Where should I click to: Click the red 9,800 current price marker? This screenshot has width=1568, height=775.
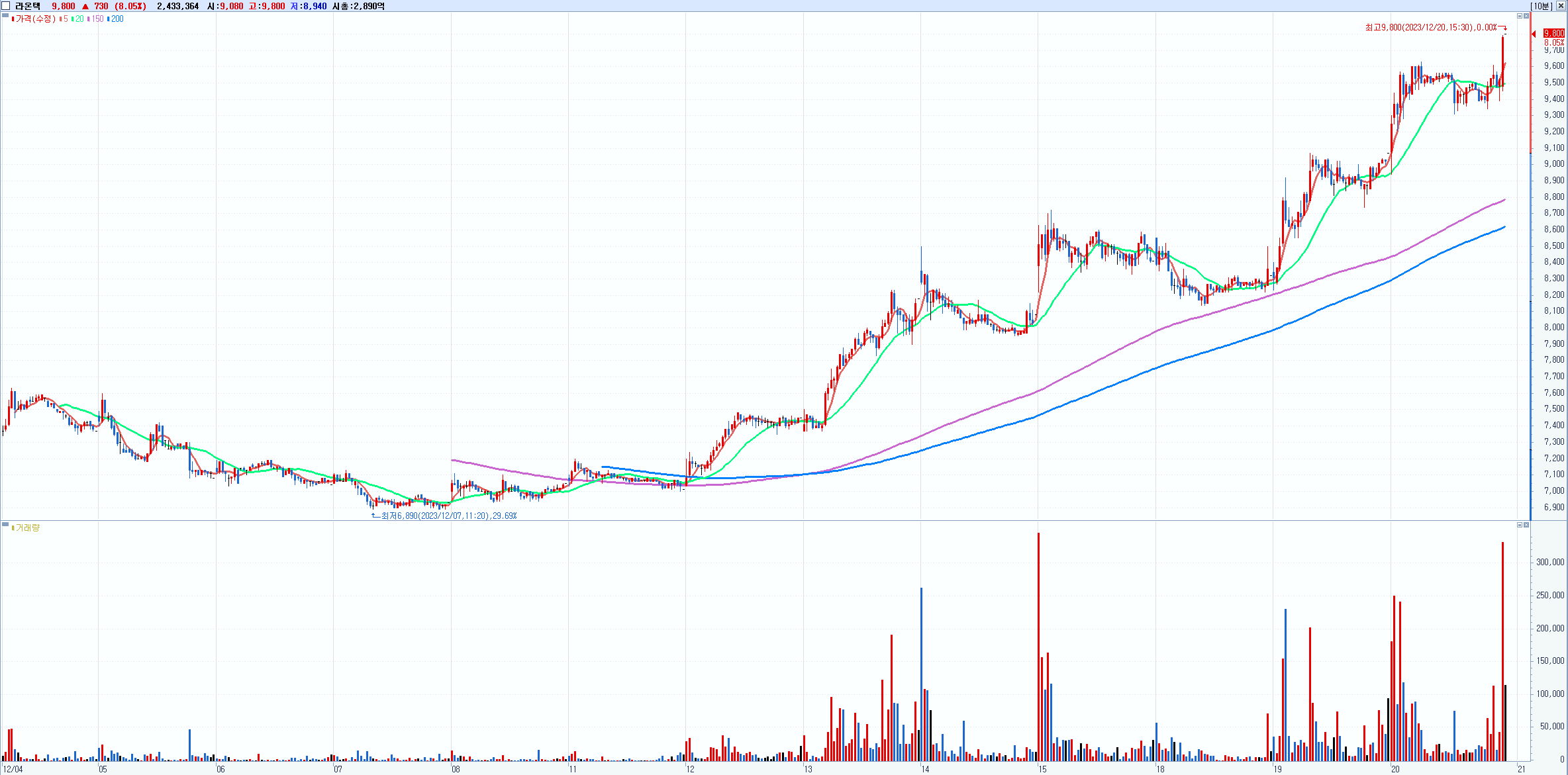[1553, 33]
